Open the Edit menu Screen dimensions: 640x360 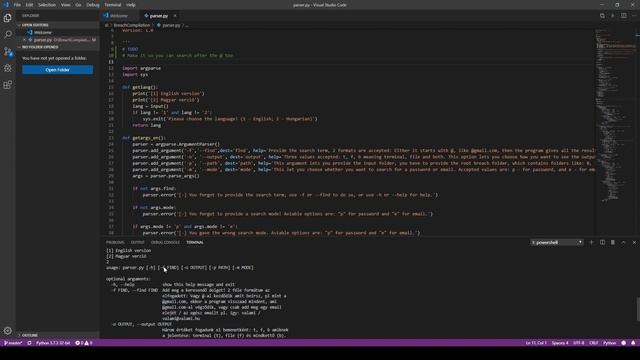click(29, 5)
